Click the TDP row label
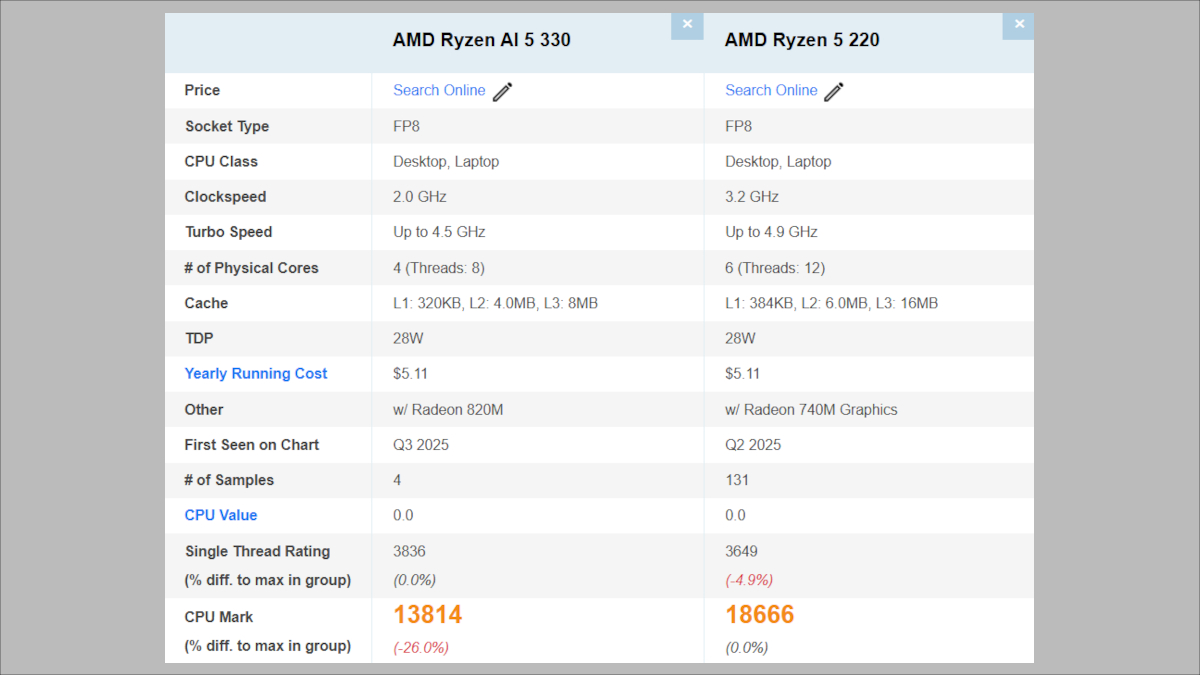Screen dimensions: 1200x675 click(198, 338)
